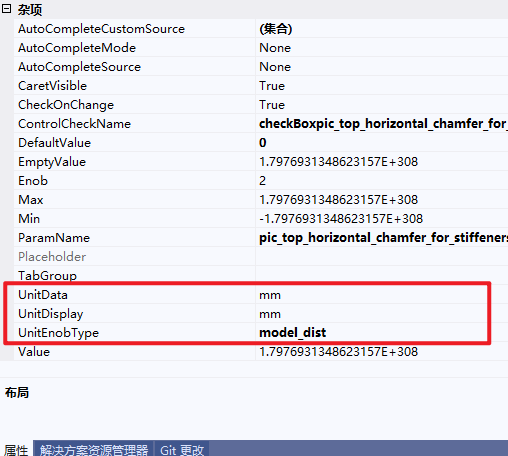The image size is (508, 456).
Task: Open the 解决方案资源管理器 tab
Action: pos(94,449)
